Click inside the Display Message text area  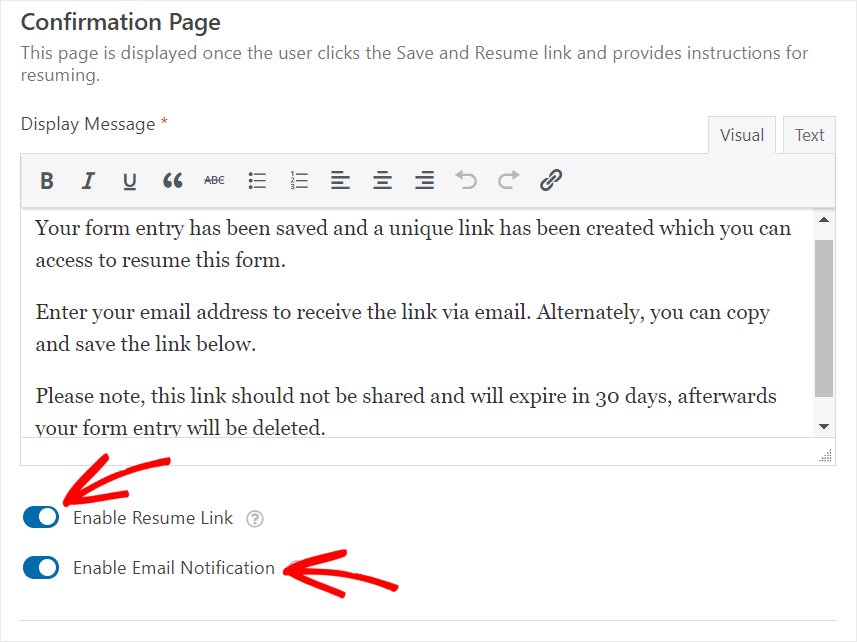coord(418,322)
